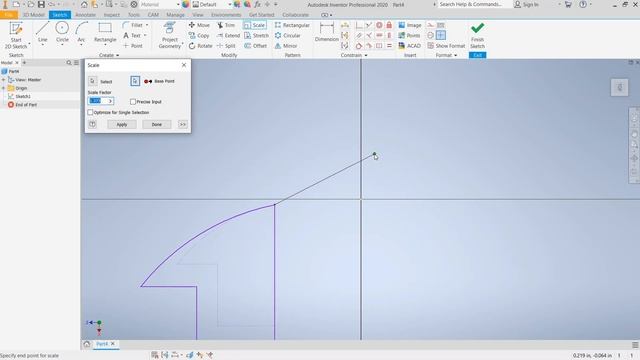Apply the equal constraint
This screenshot has width=640, height=360.
tap(389, 46)
